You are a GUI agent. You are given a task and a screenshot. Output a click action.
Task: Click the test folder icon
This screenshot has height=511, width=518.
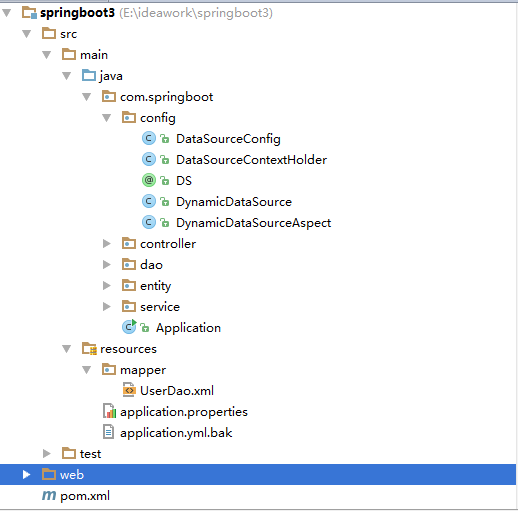click(x=69, y=453)
